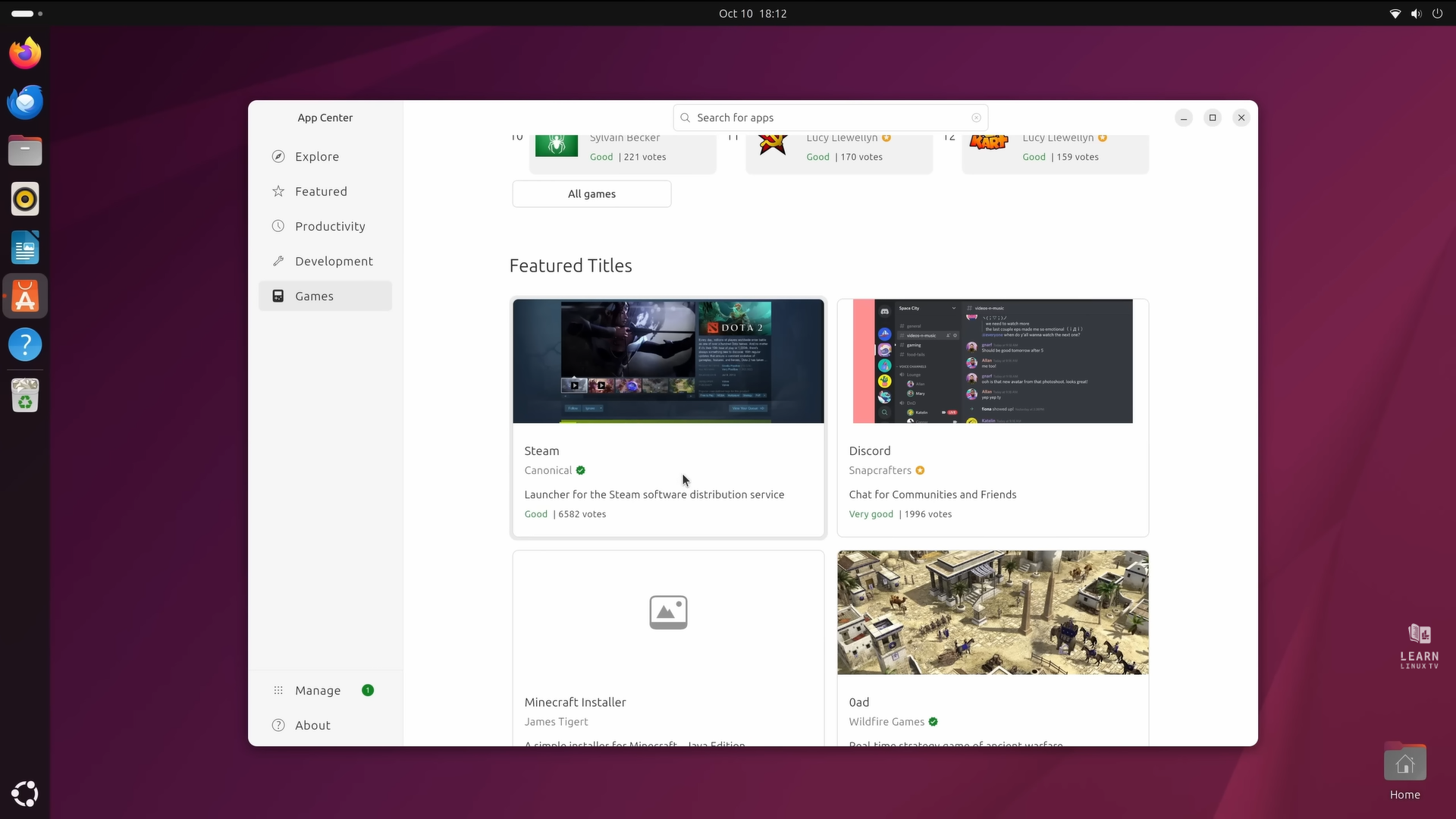Viewport: 1456px width, 819px height.
Task: Click in the Search for apps field
Action: [830, 118]
